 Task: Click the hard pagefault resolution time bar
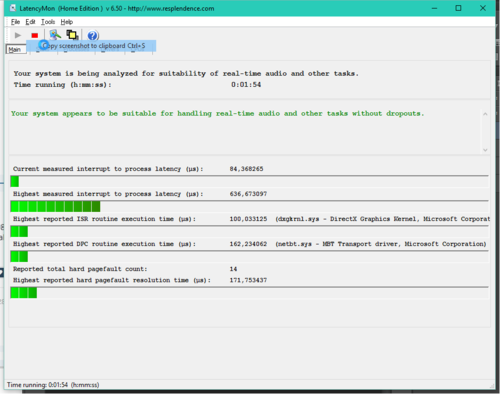pos(249,292)
